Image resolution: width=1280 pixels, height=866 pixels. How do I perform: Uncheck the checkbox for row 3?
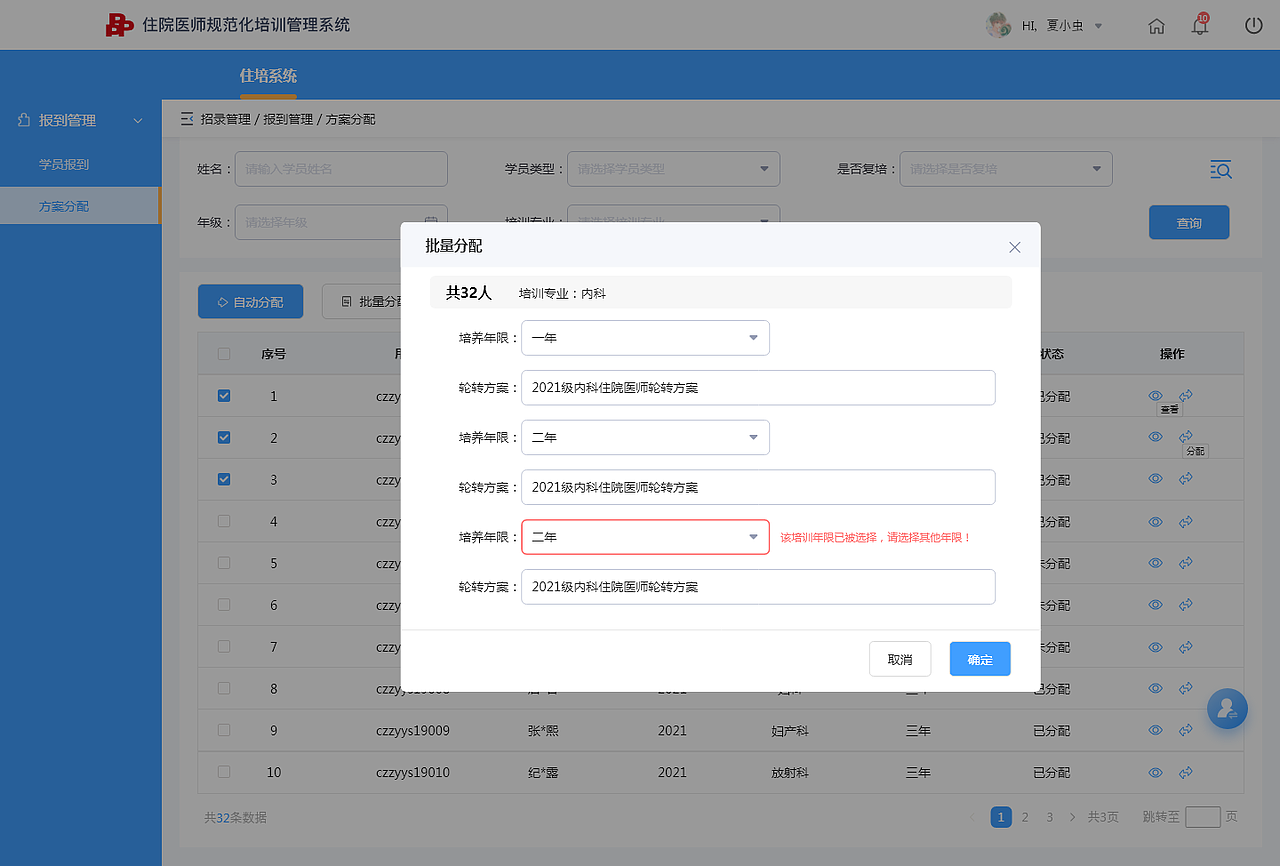click(224, 479)
